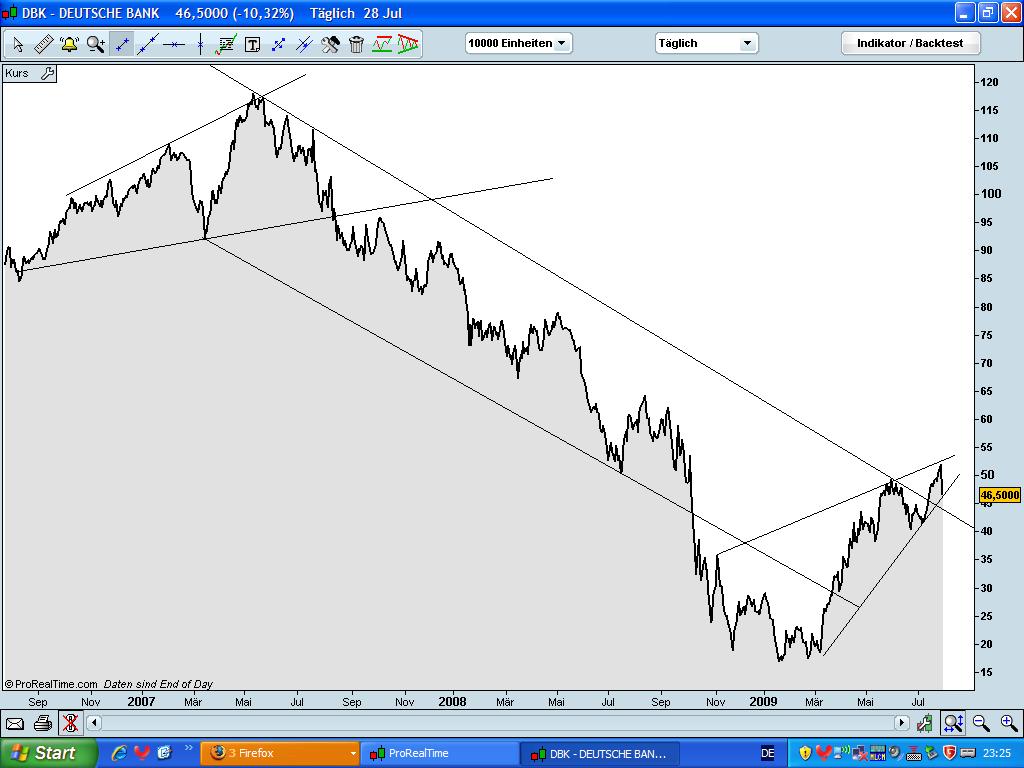
Task: Activate the magnifier zoom tool in toolbar
Action: (95, 44)
